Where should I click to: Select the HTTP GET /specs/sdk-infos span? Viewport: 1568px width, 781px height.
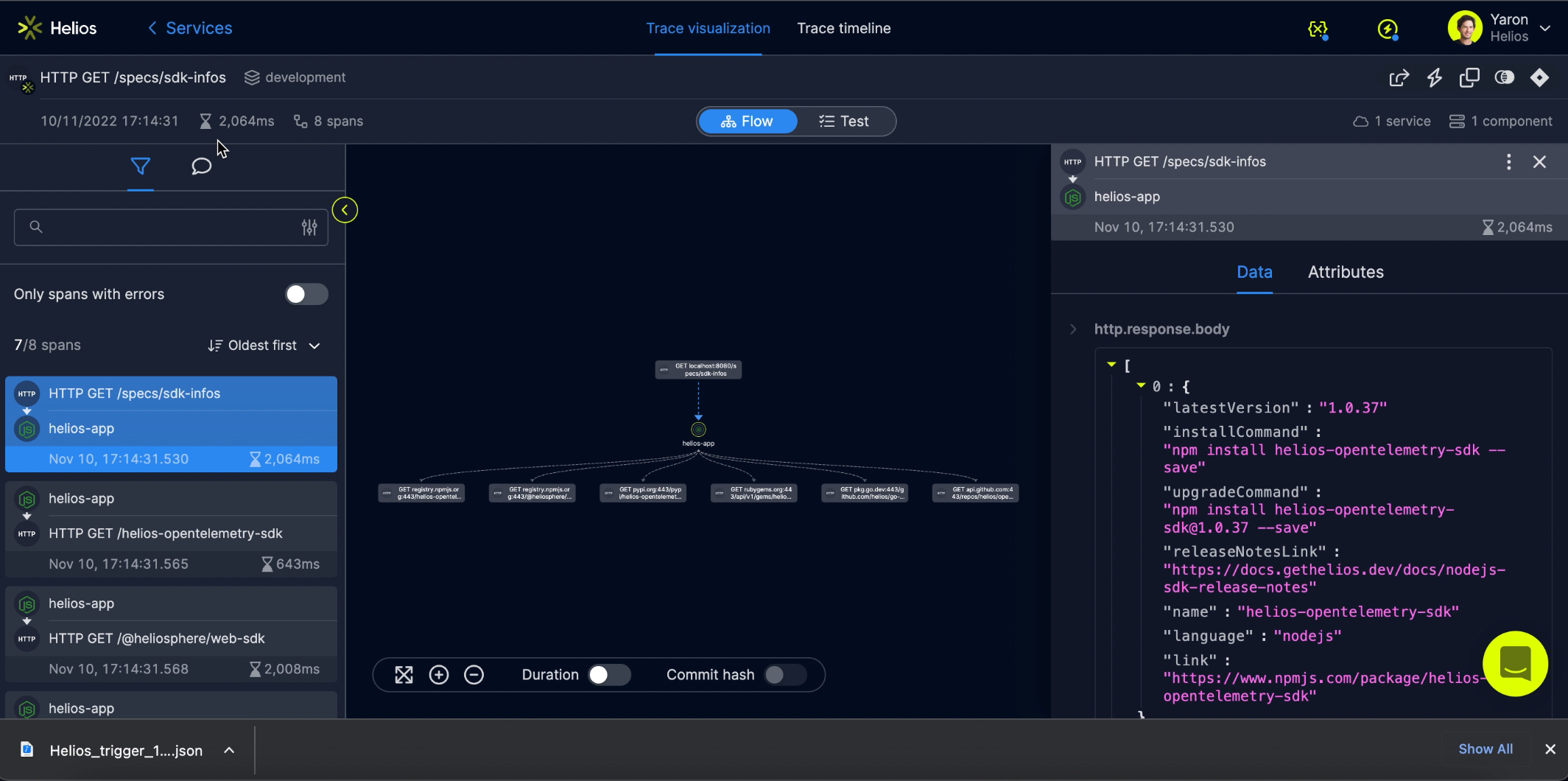pos(171,424)
